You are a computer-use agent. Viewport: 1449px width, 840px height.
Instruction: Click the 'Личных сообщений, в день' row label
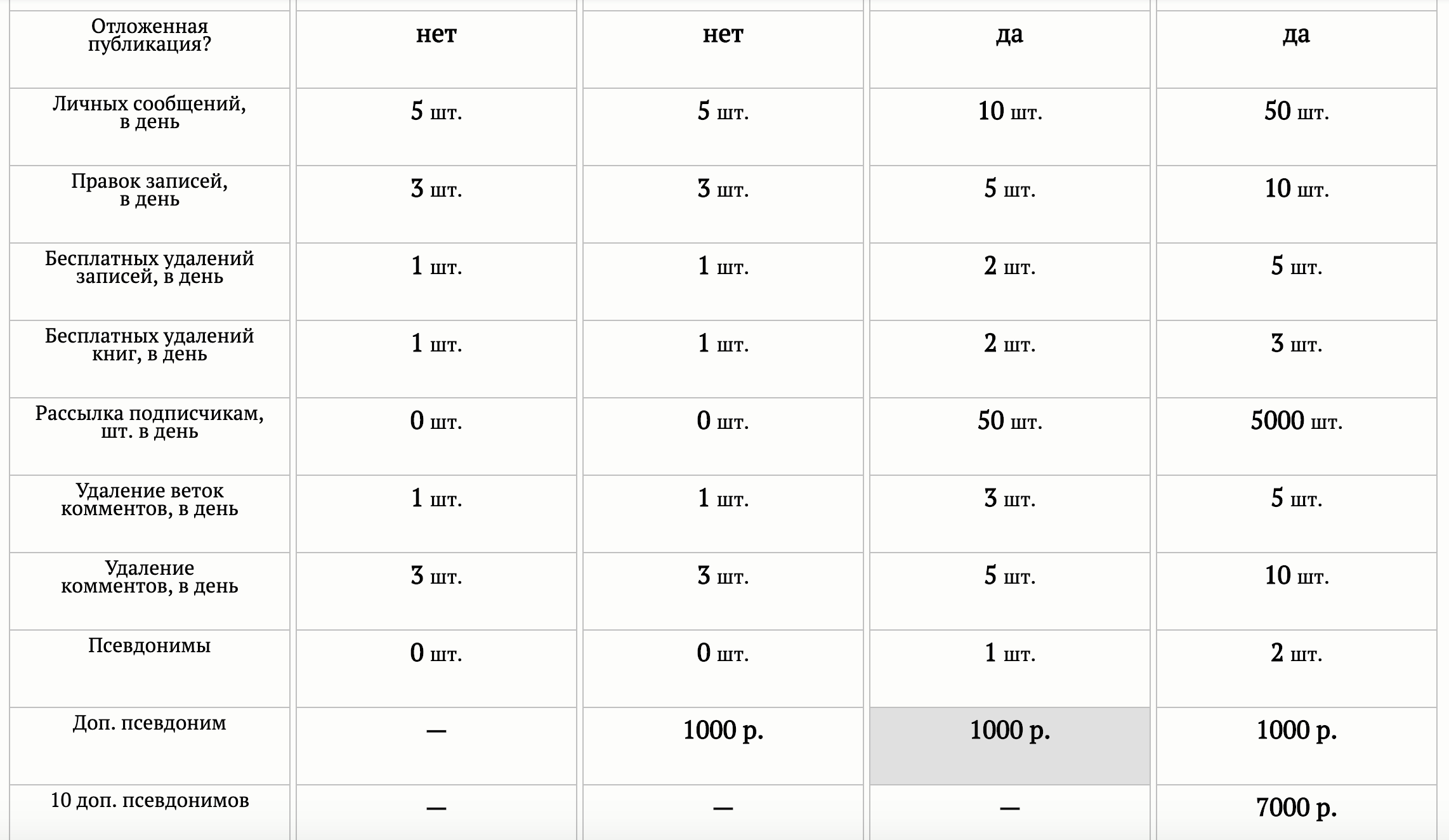point(150,113)
